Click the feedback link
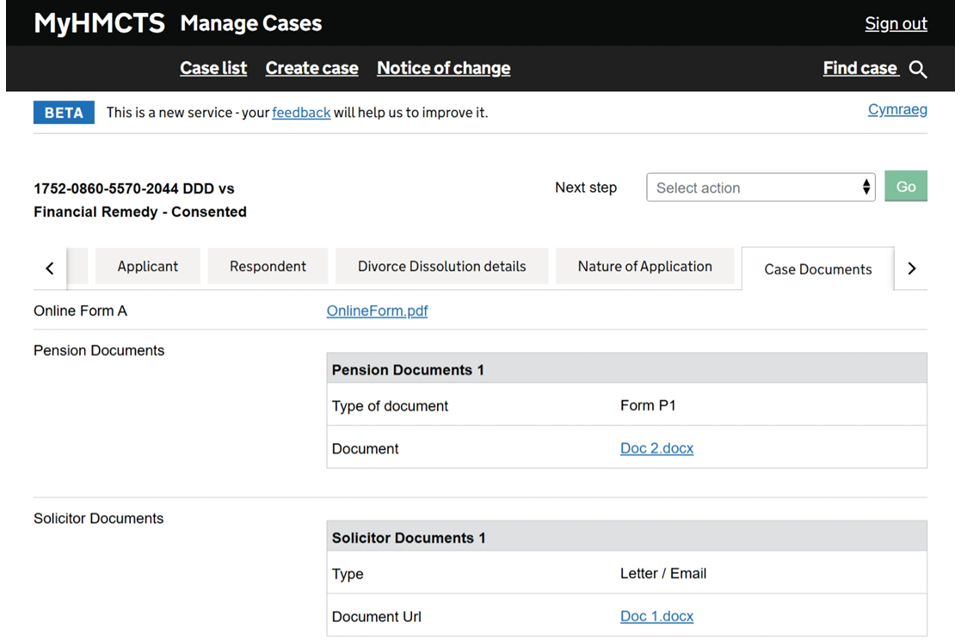 click(301, 113)
